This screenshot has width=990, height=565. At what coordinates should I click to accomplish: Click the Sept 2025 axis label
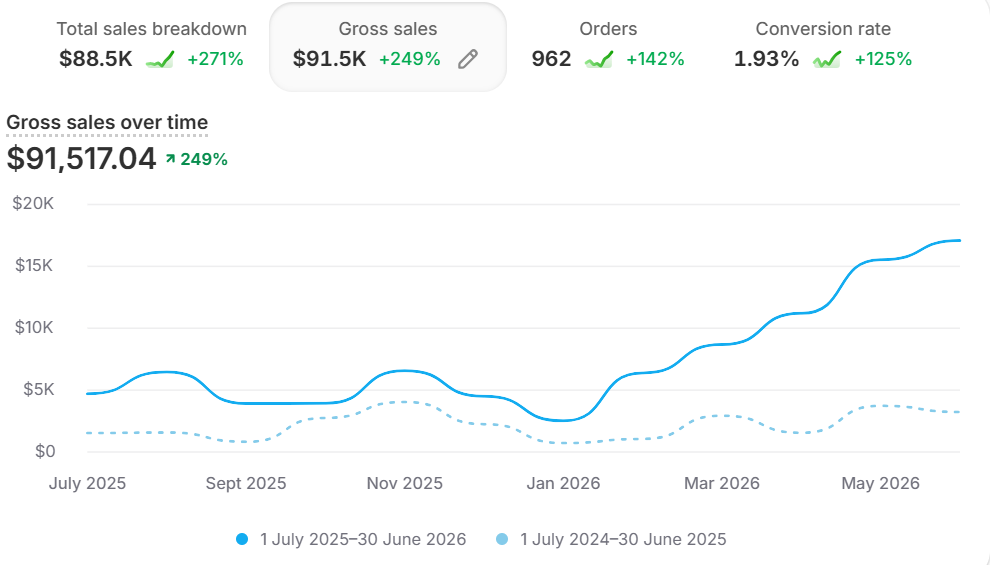click(x=246, y=484)
